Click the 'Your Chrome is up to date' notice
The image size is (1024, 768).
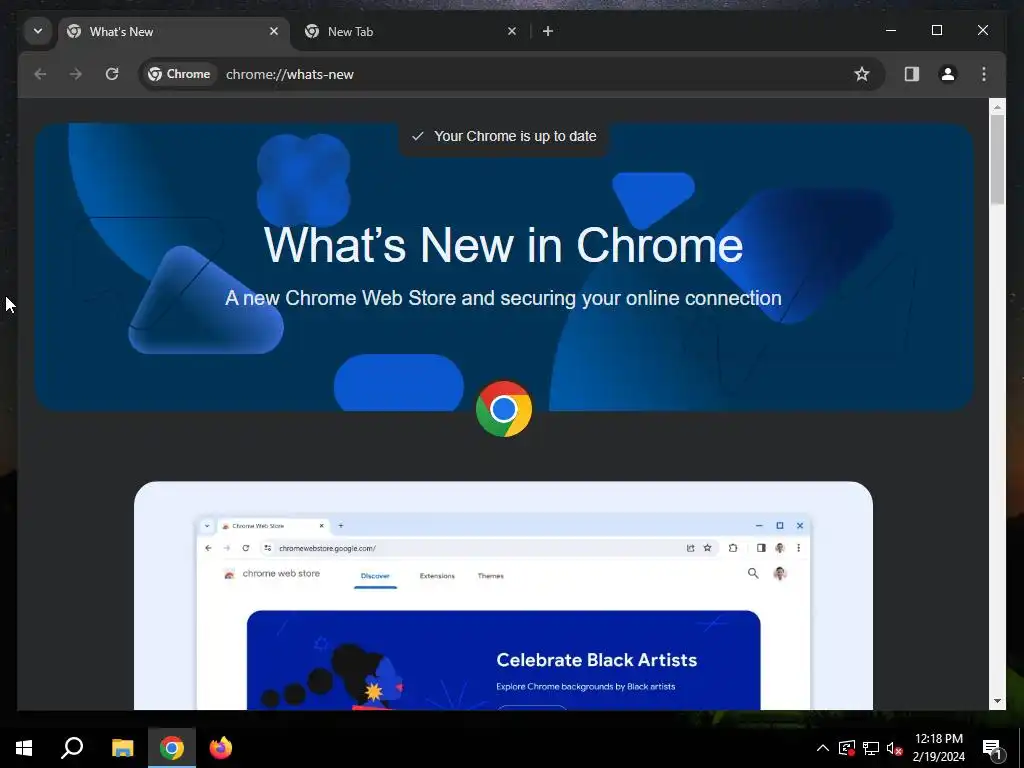point(504,136)
